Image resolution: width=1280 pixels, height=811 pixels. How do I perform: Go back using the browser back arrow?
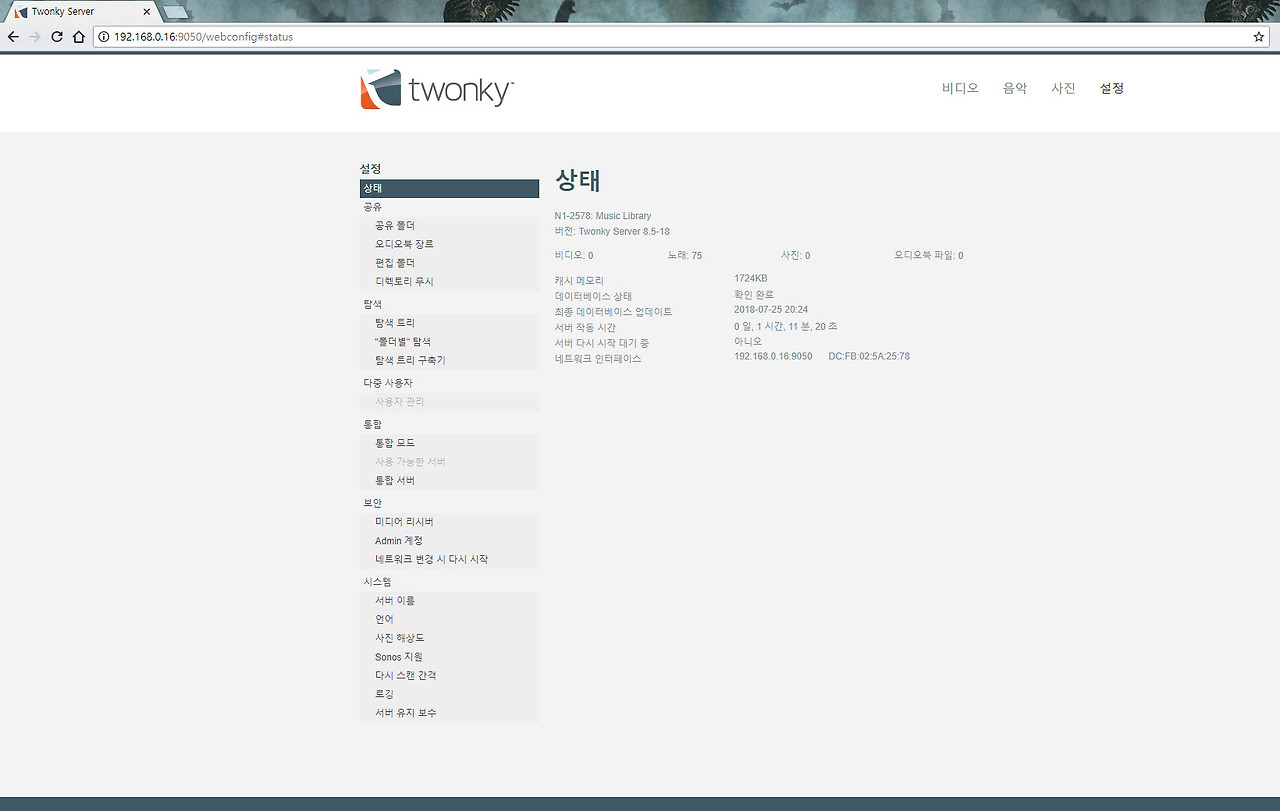(x=13, y=37)
